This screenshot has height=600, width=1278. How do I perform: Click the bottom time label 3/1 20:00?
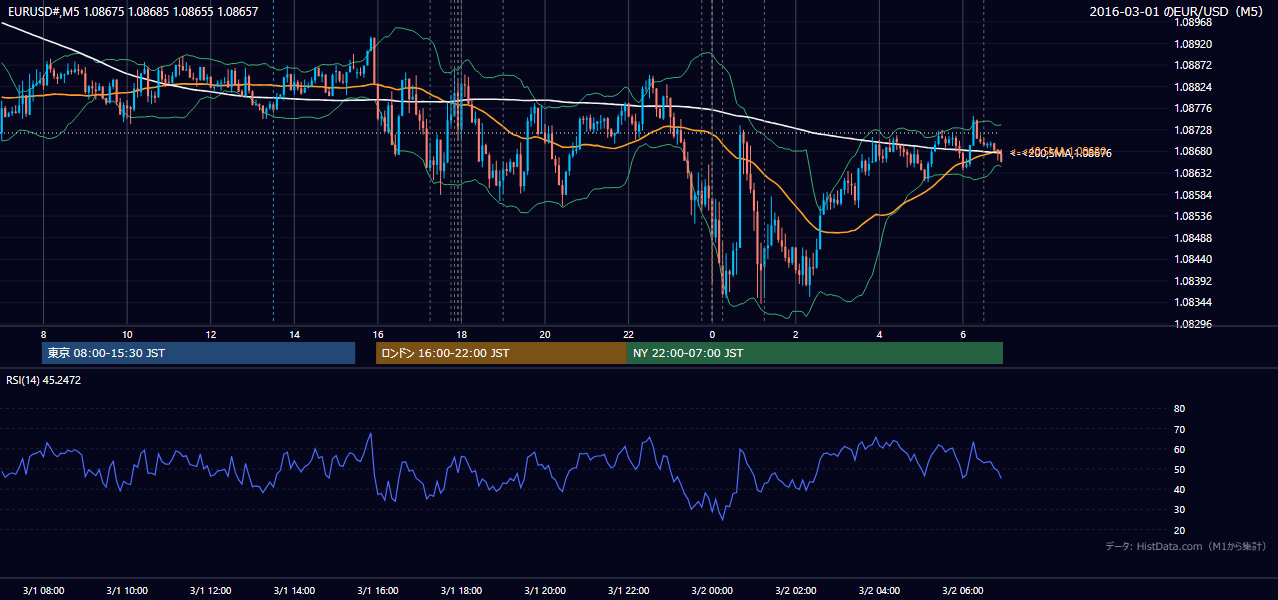[544, 590]
